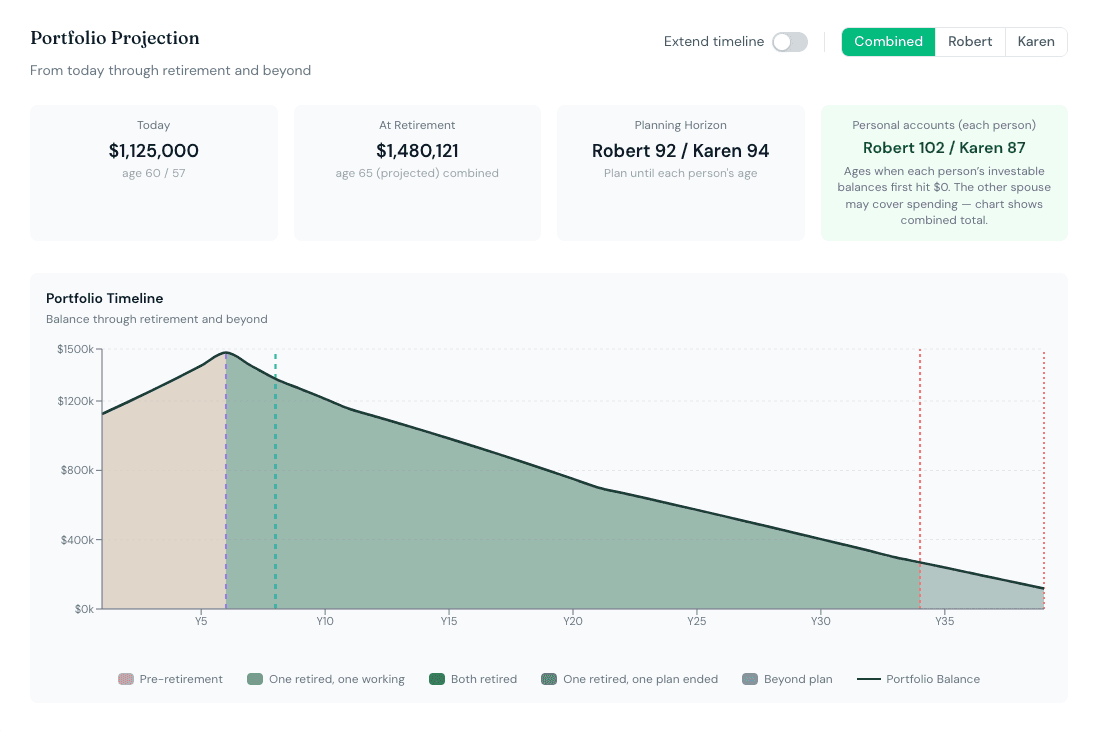
Task: Click the green Personal accounts card
Action: tap(944, 173)
